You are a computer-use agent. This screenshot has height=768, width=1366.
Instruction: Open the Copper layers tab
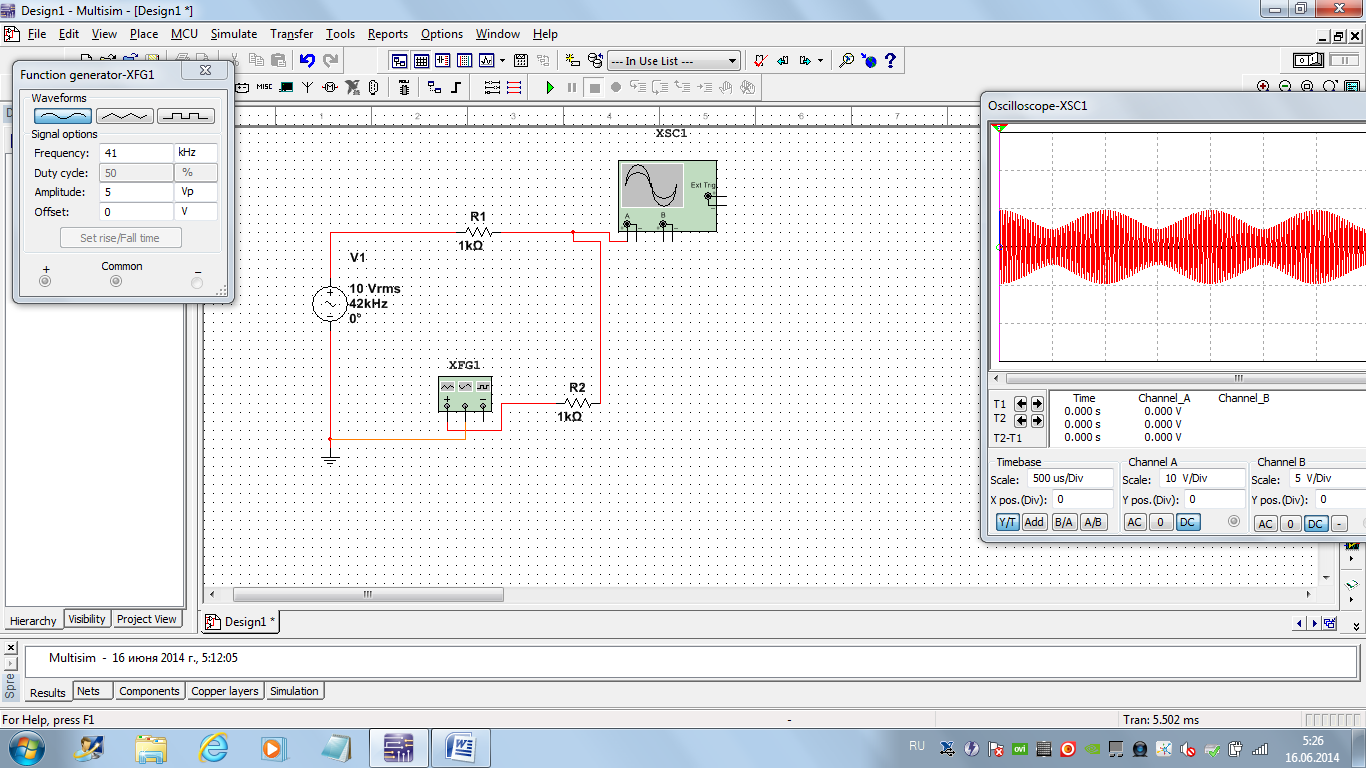coord(225,691)
